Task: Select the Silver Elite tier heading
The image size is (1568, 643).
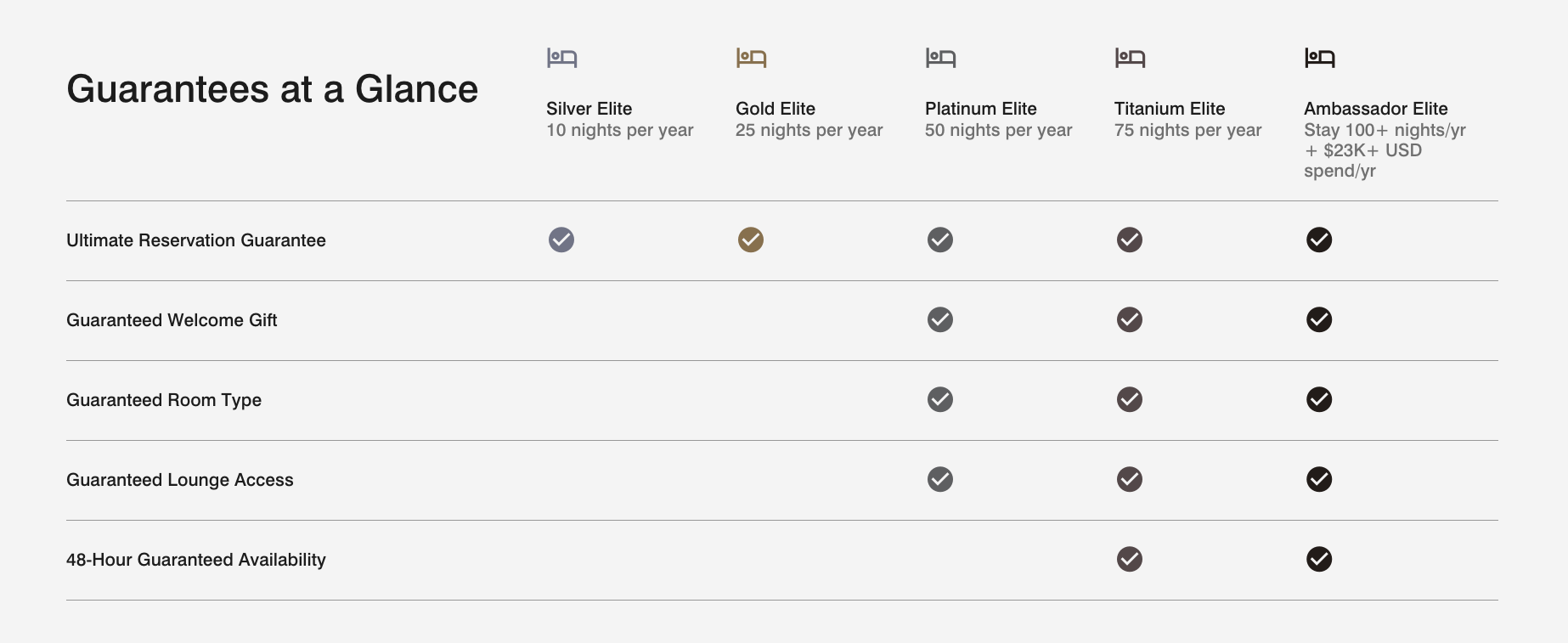Action: (589, 109)
